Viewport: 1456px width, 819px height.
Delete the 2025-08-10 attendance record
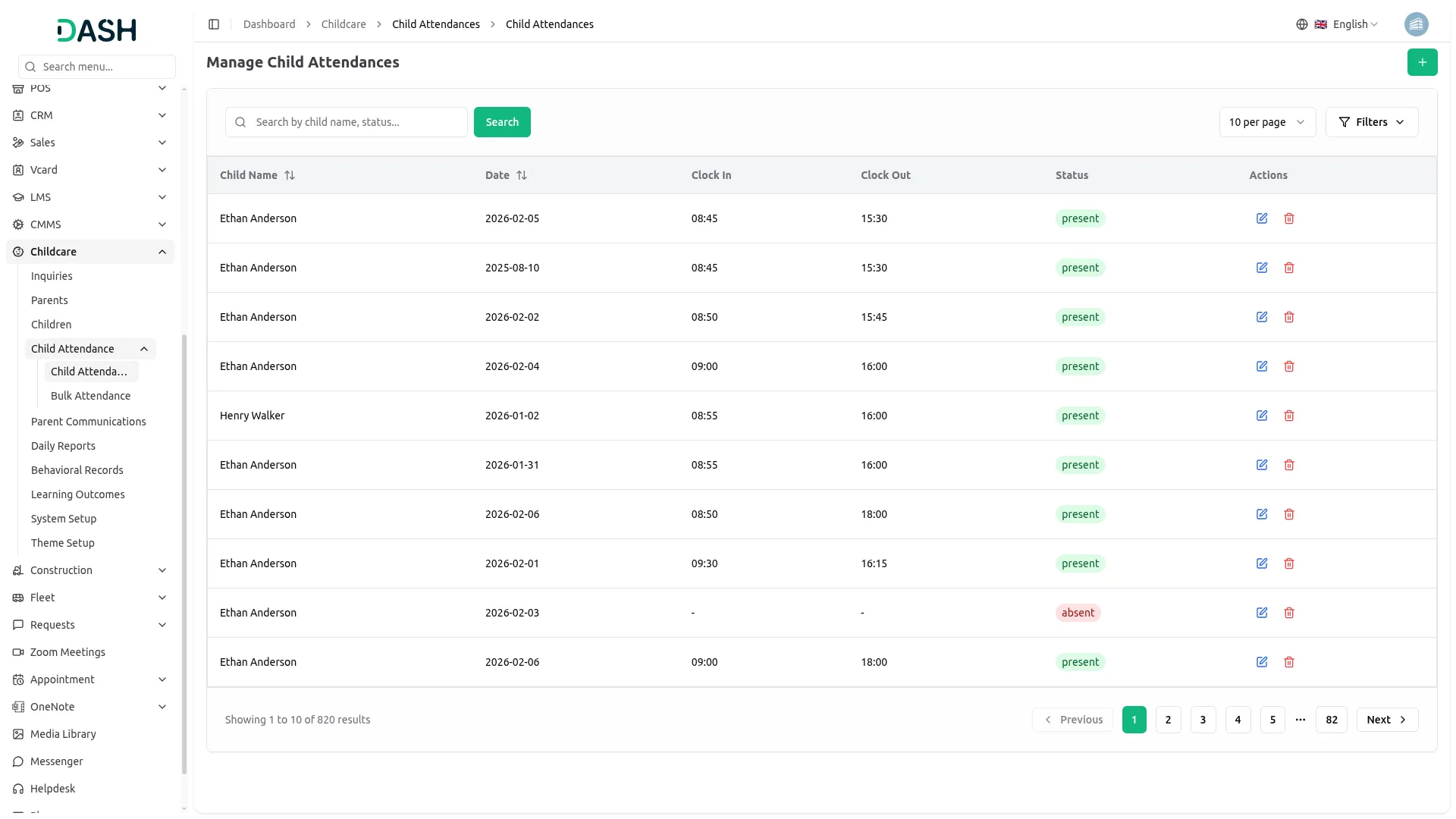pyautogui.click(x=1289, y=268)
